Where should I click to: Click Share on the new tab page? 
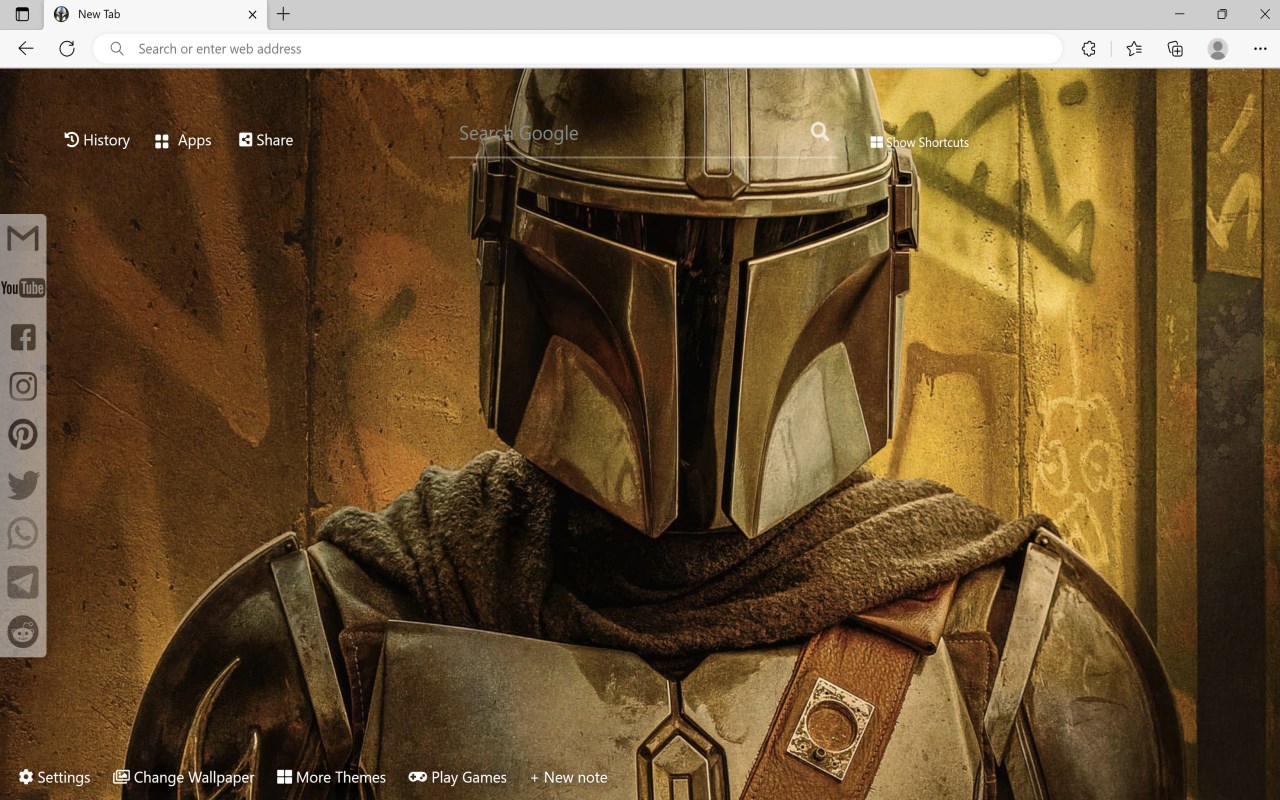click(266, 140)
